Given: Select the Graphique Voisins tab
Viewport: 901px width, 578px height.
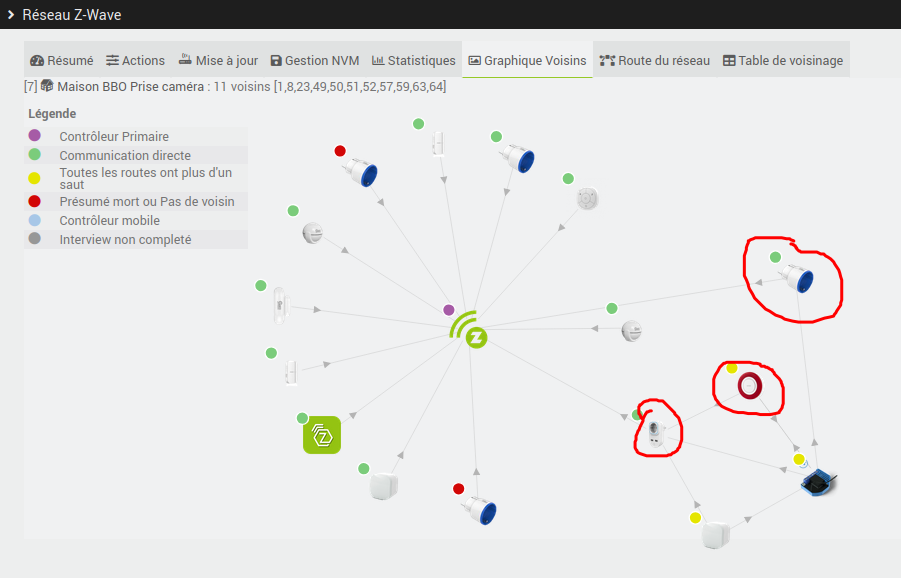Looking at the screenshot, I should 527,60.
